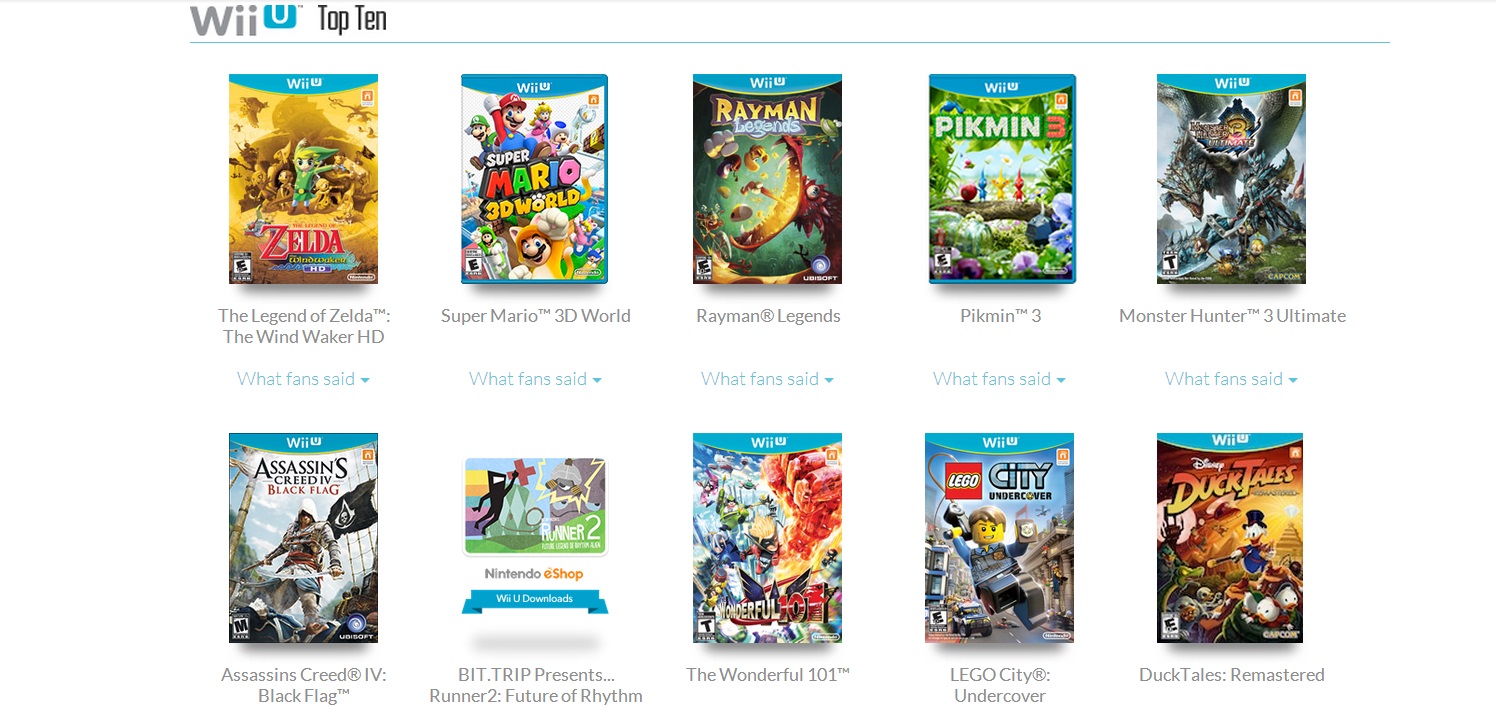
Task: Open the LEGO City Undercover cover
Action: [999, 538]
